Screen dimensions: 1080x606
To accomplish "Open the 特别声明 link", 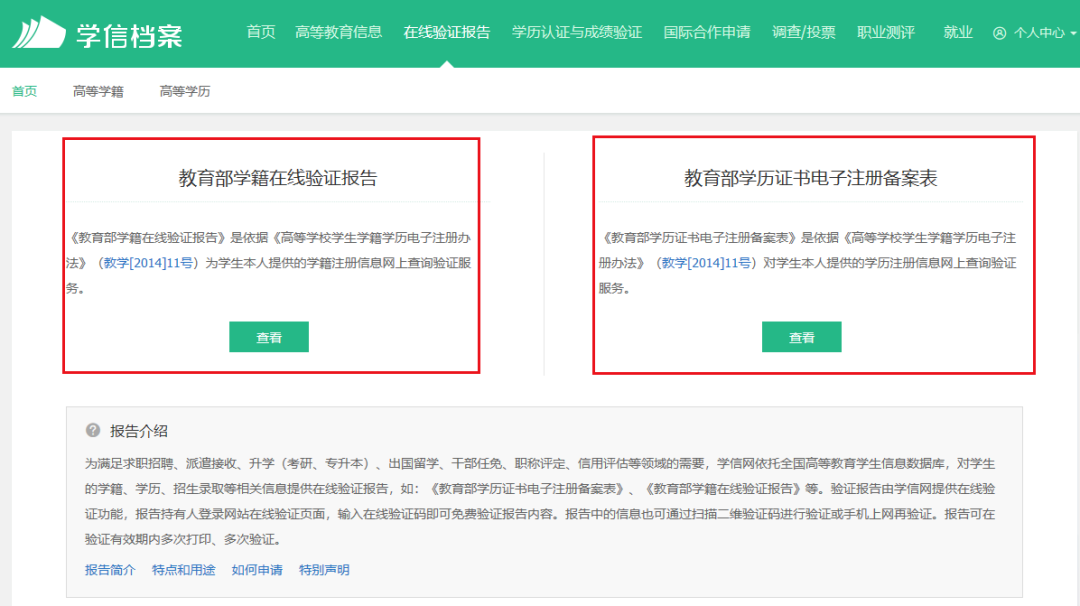I will (x=324, y=570).
